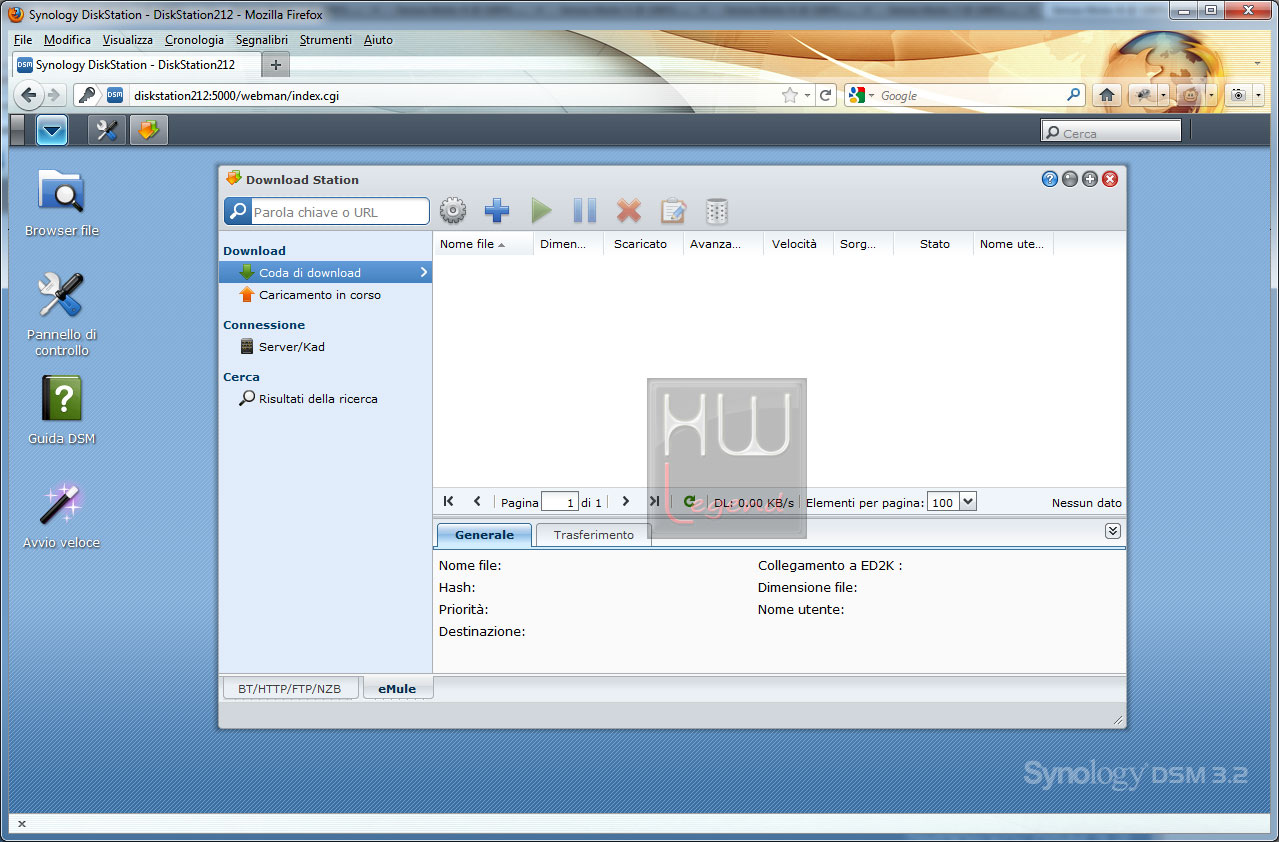This screenshot has width=1279, height=842.
Task: Open Firefox Modifica menu
Action: click(68, 40)
